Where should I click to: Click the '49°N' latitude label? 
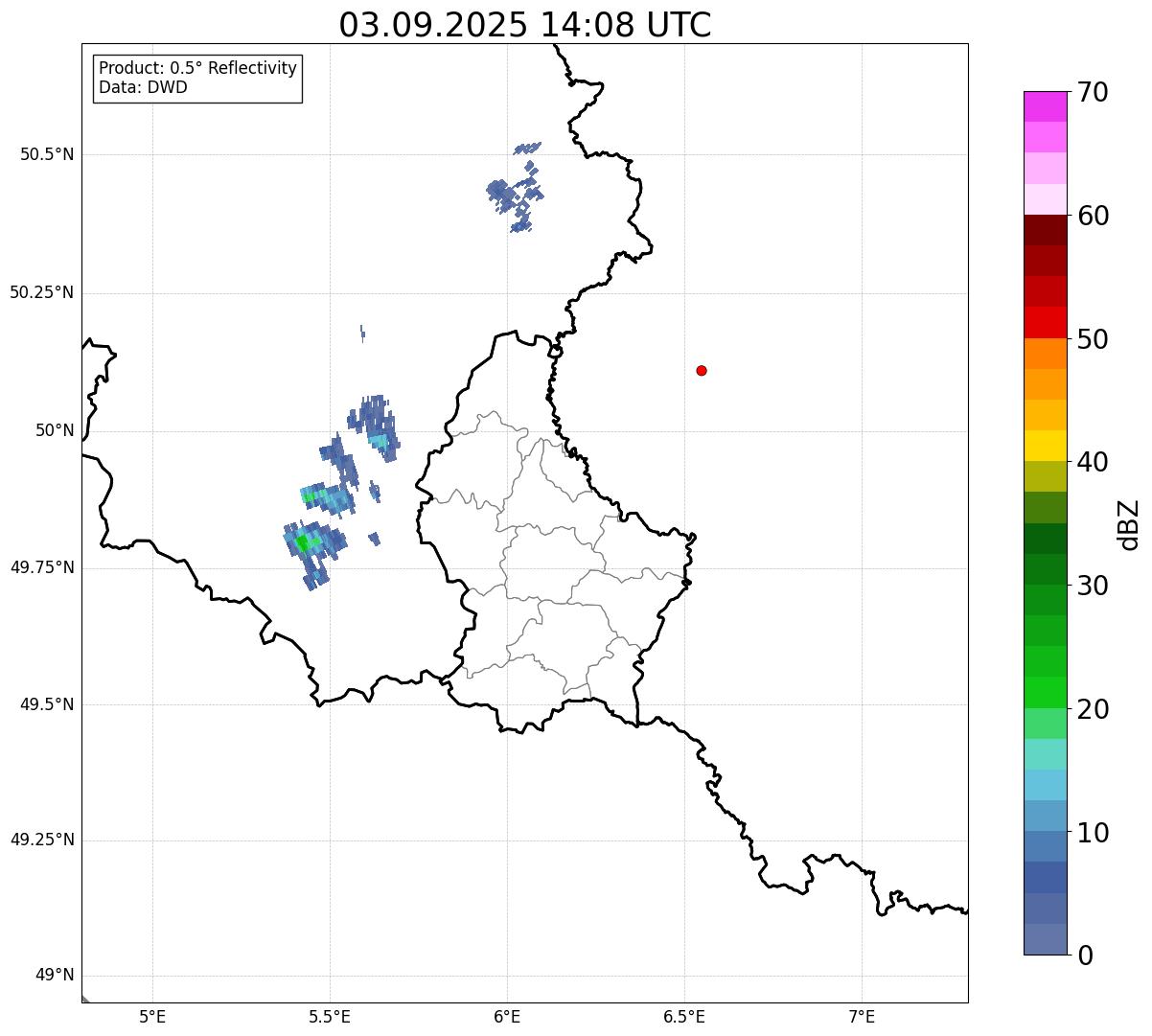coord(55,976)
